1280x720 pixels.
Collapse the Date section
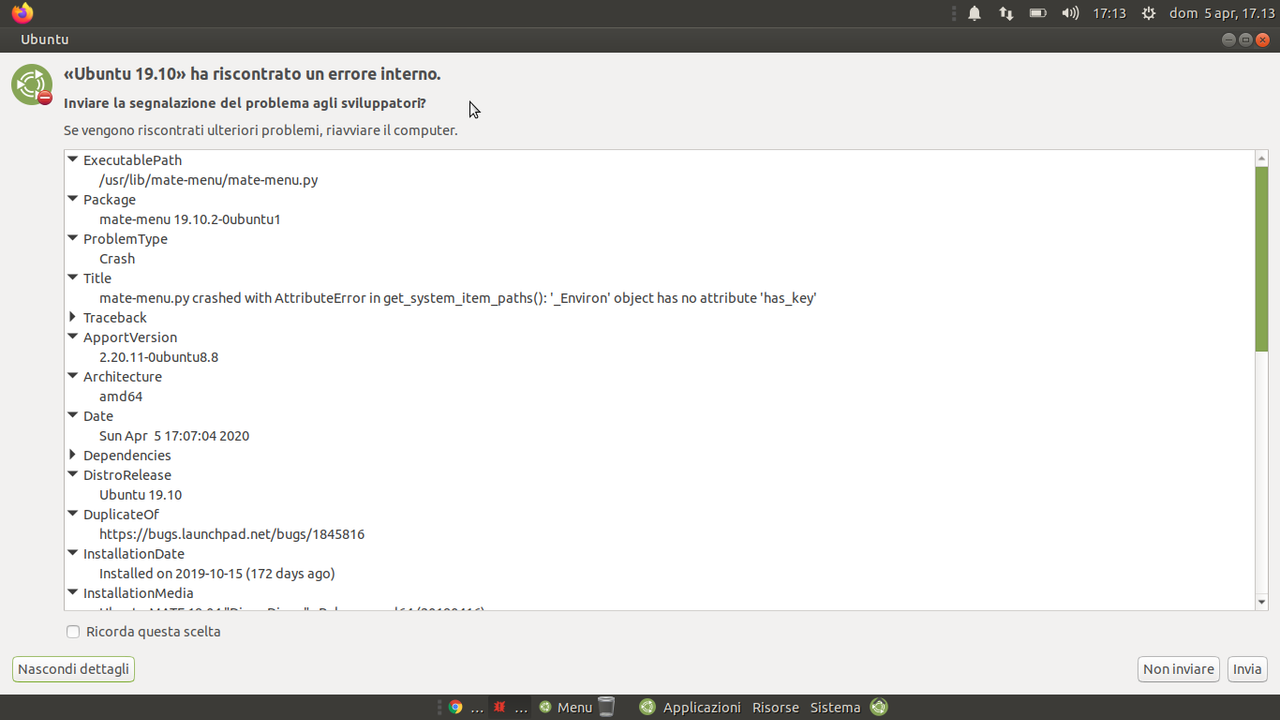[73, 416]
